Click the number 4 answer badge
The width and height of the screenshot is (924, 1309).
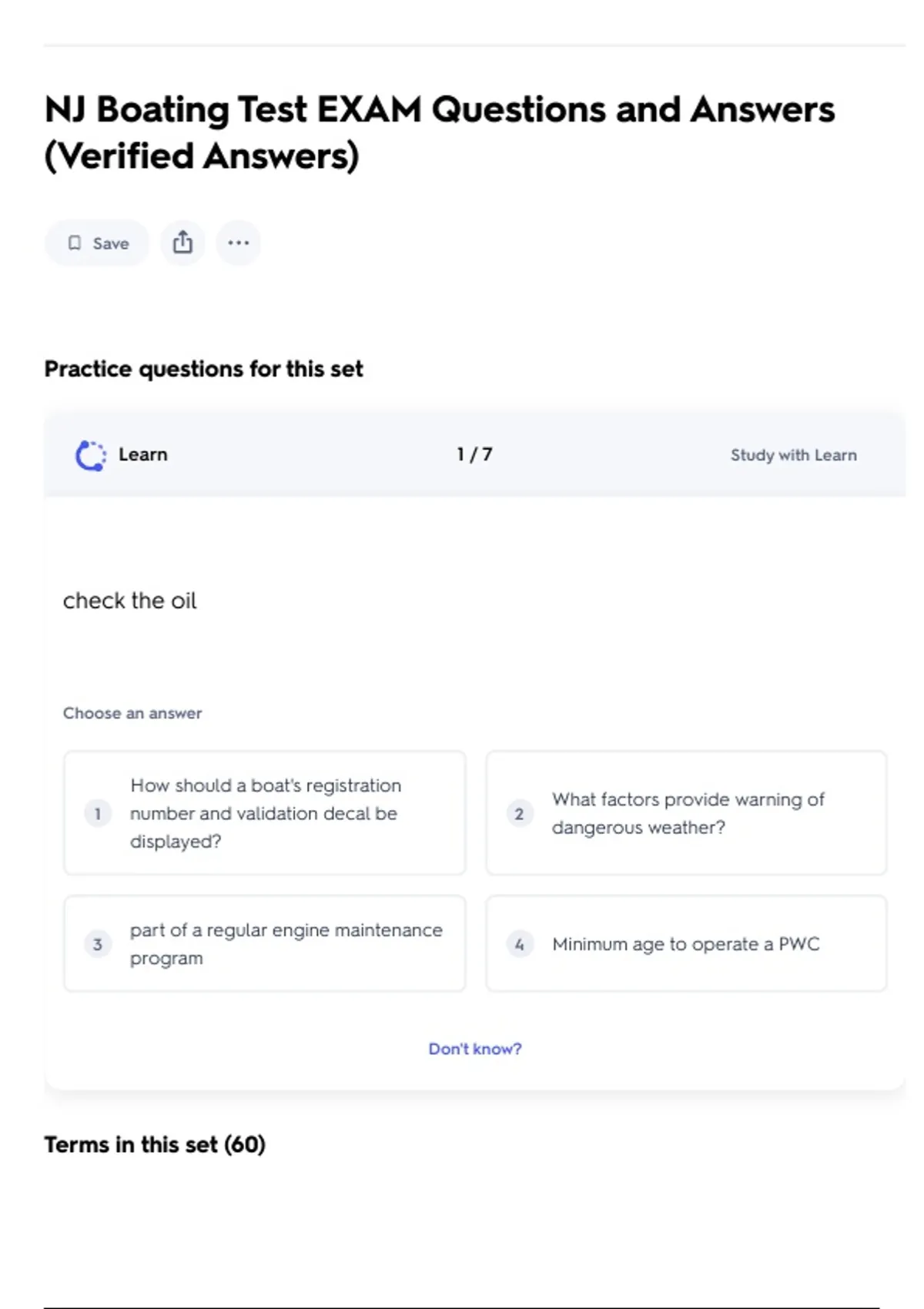point(519,944)
